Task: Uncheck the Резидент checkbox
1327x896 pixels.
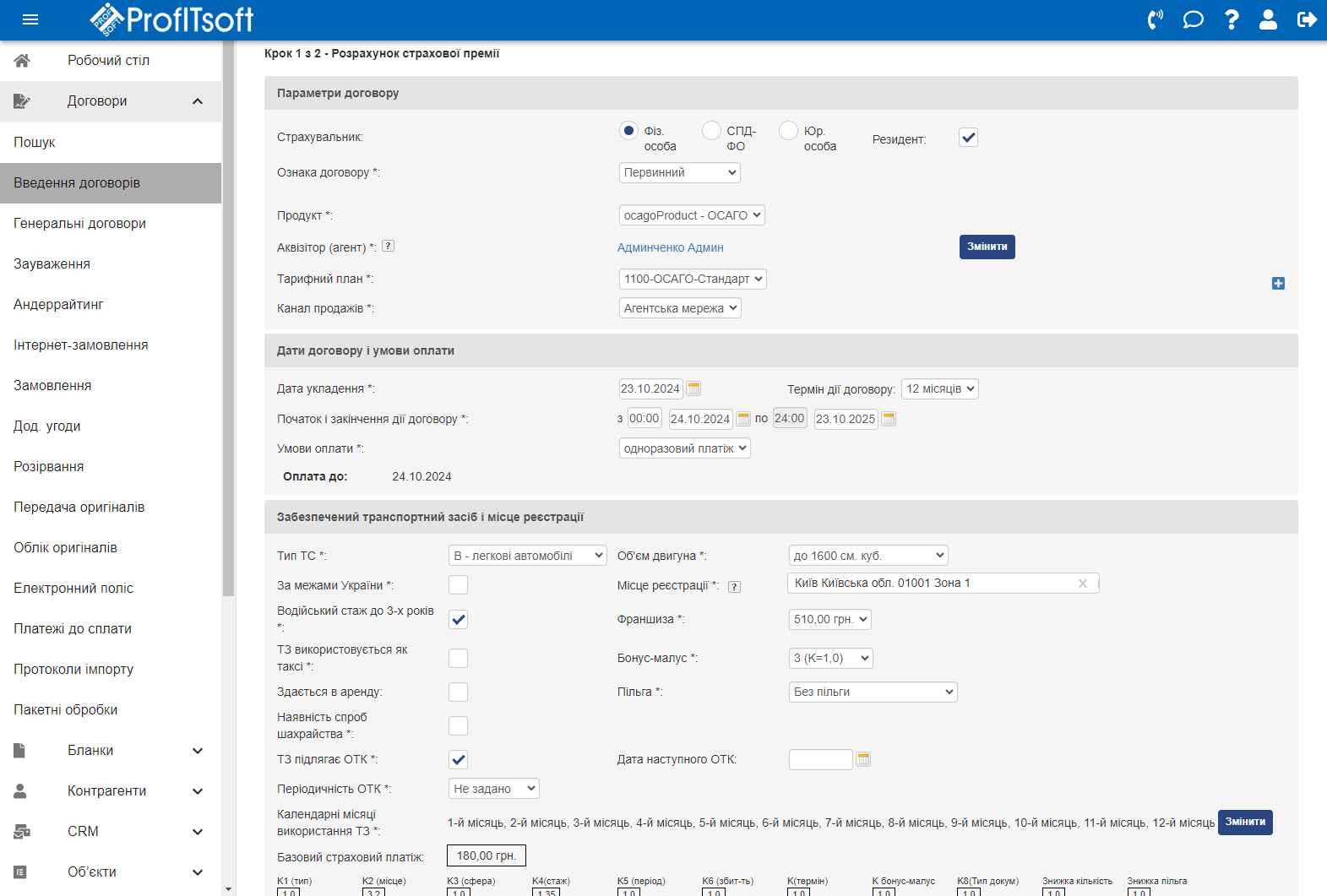Action: [x=968, y=138]
